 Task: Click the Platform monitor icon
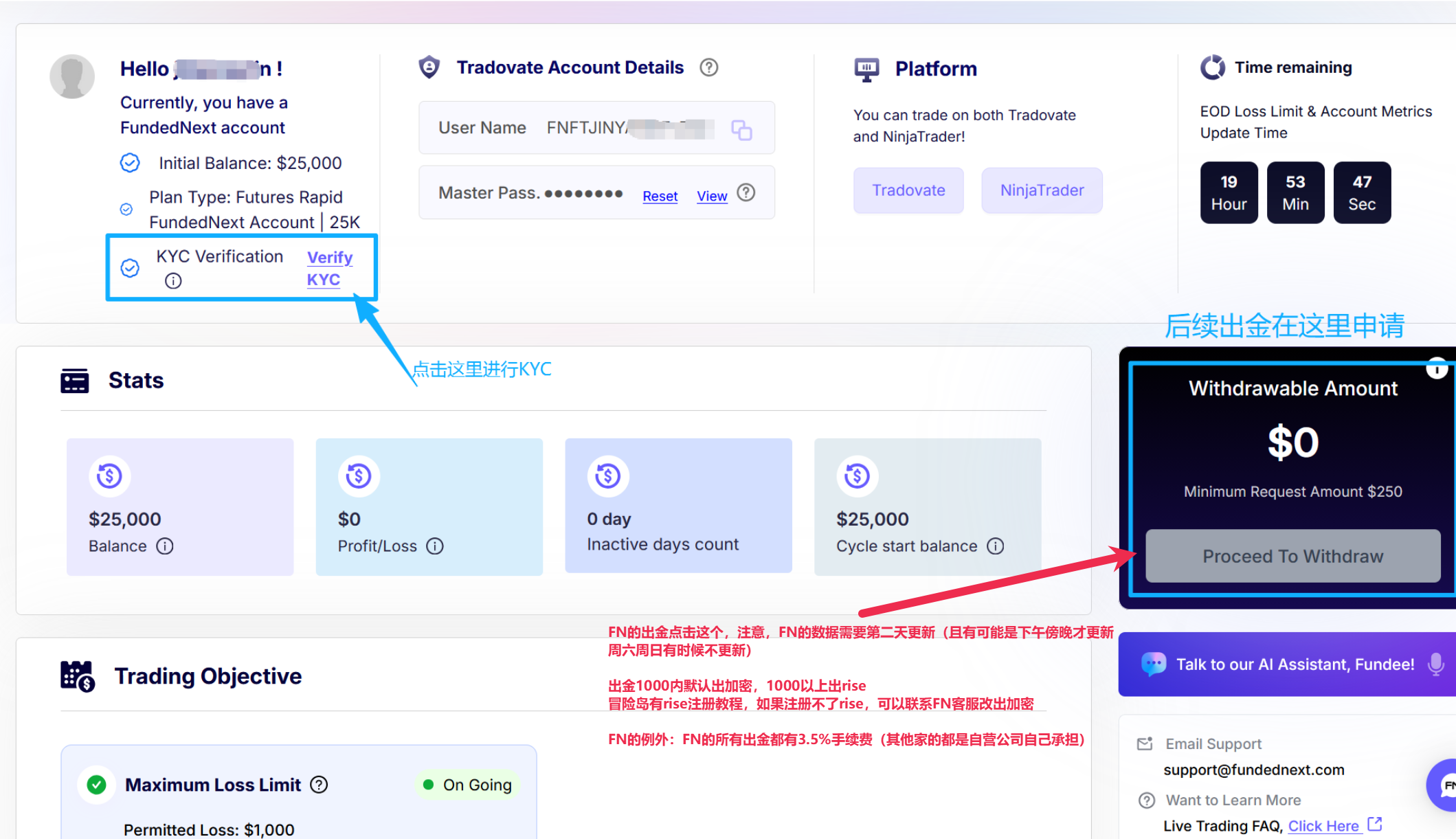click(866, 69)
